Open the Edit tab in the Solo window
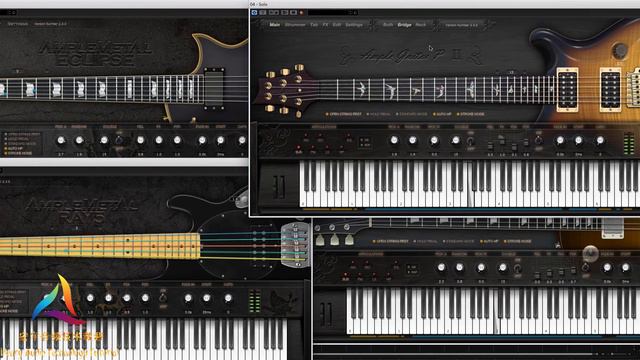The image size is (640, 360). click(337, 25)
